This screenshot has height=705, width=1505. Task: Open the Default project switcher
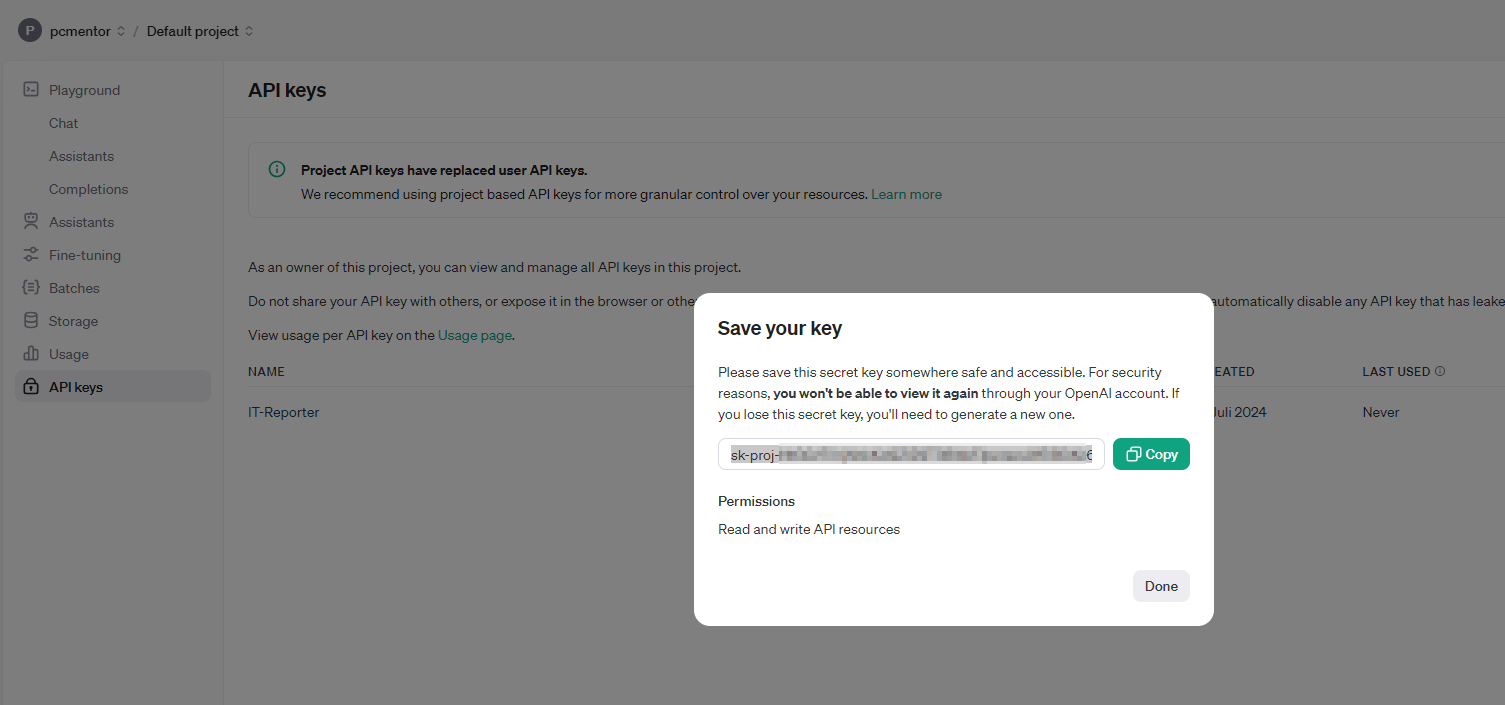coord(200,31)
